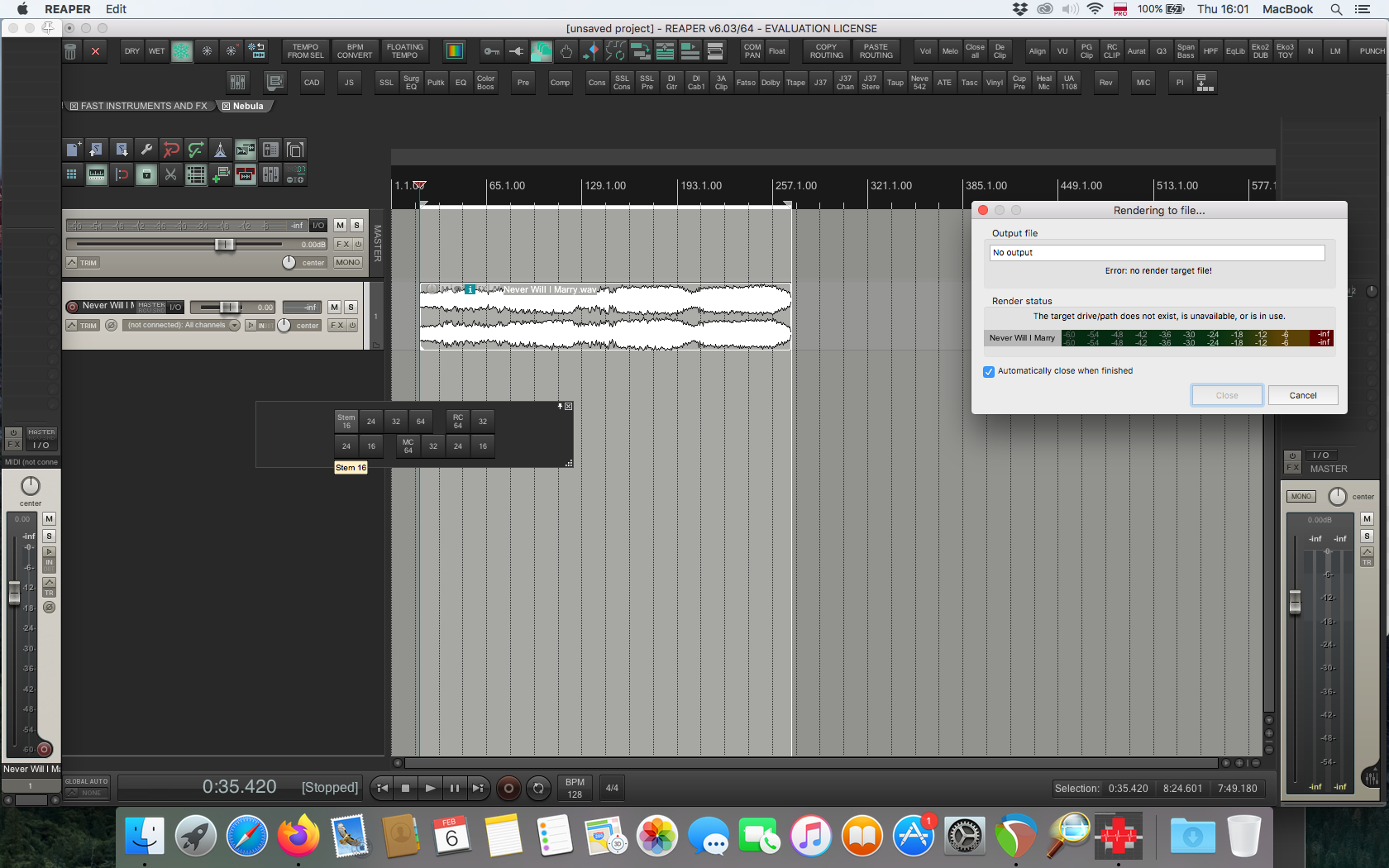Screen dimensions: 1389x868
Task: Click the blue grid dots icon
Action: tap(72, 174)
